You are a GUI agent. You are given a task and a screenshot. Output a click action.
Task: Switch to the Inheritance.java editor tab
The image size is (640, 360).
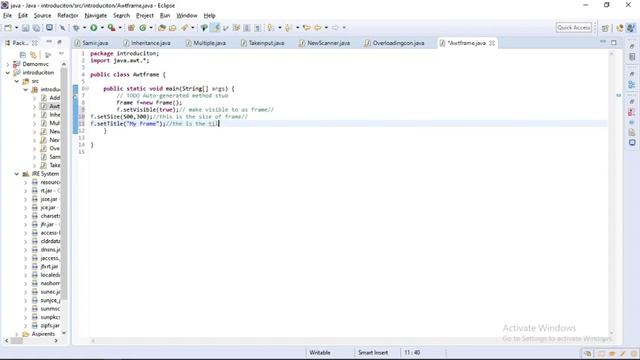(x=147, y=43)
